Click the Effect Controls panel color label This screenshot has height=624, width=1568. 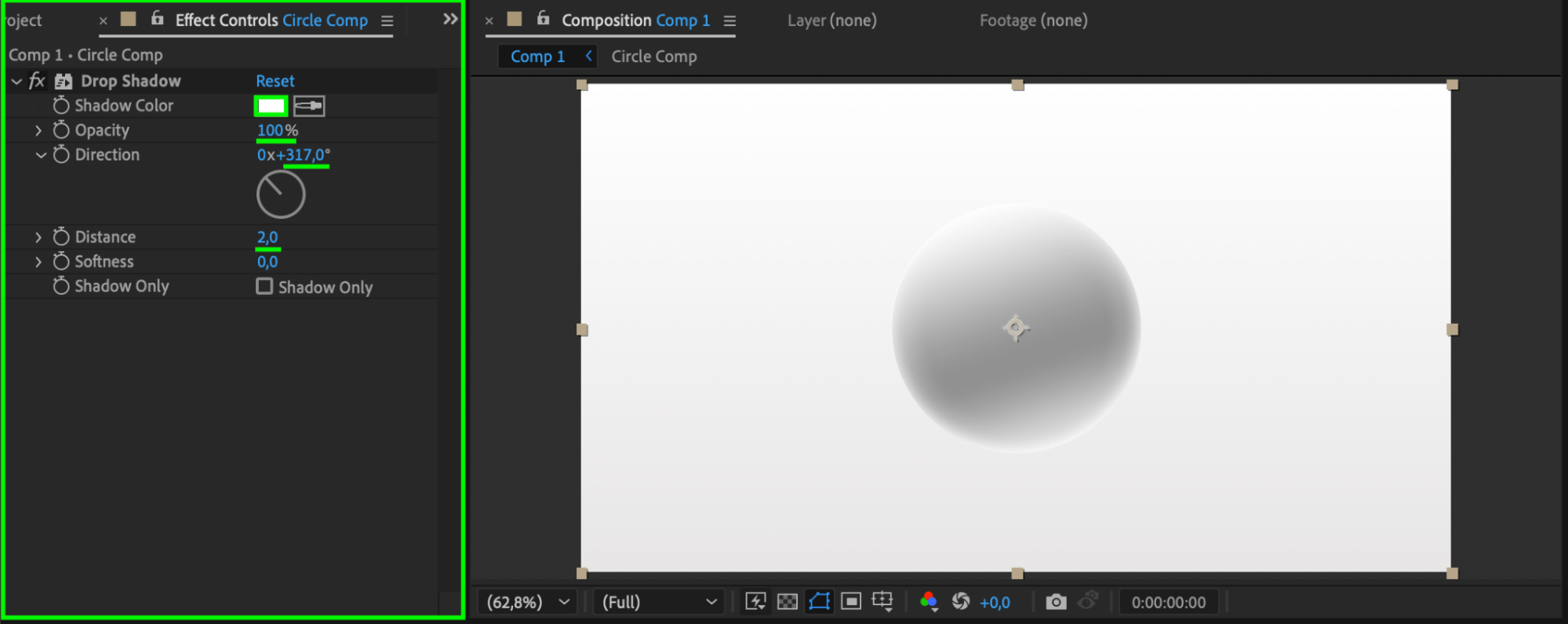coord(129,19)
